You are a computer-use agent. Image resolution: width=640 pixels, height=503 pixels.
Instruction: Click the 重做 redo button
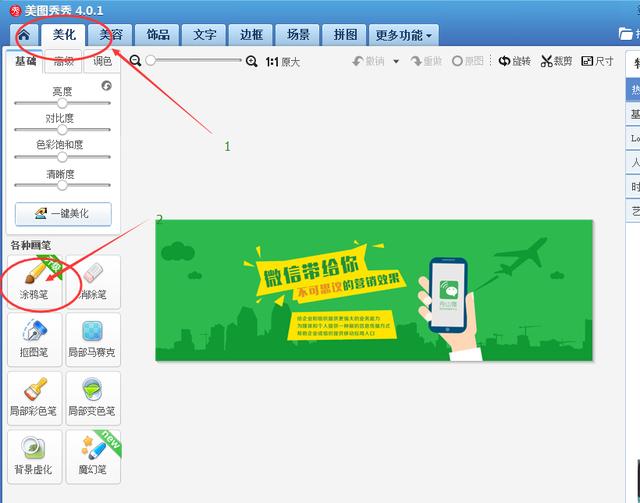pyautogui.click(x=427, y=61)
